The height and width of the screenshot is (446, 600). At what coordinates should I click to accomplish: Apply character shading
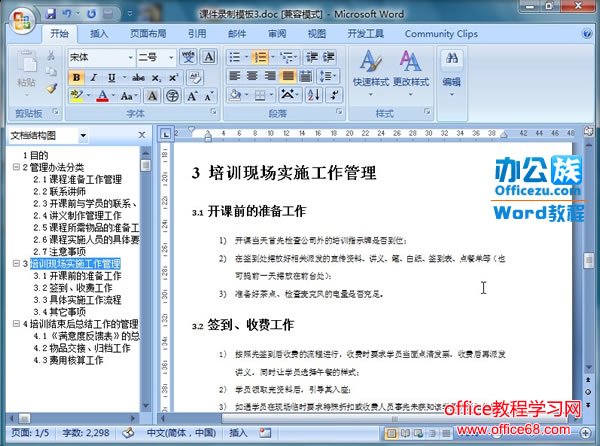[152, 96]
